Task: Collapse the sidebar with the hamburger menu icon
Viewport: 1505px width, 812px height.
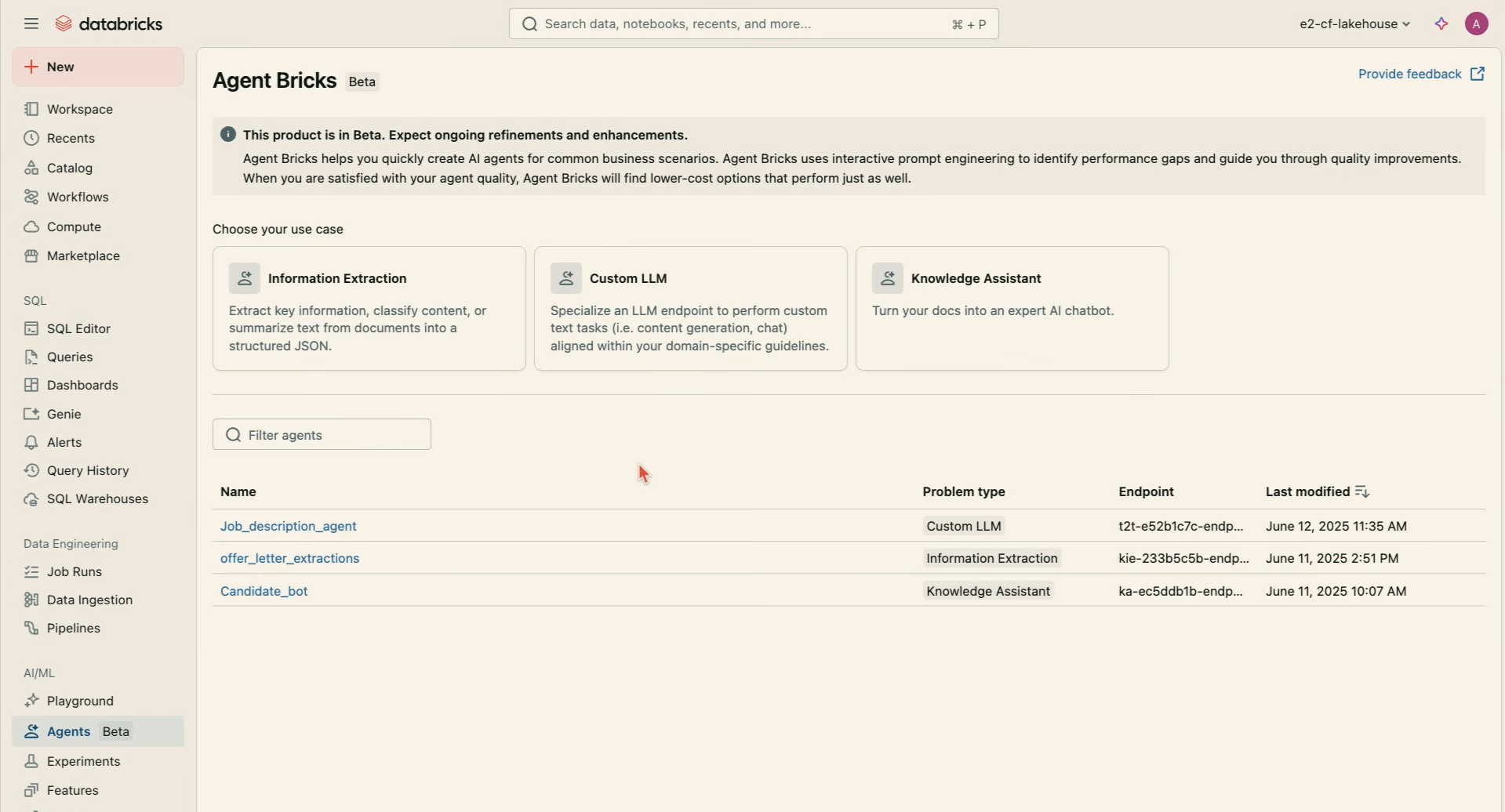Action: 31,24
